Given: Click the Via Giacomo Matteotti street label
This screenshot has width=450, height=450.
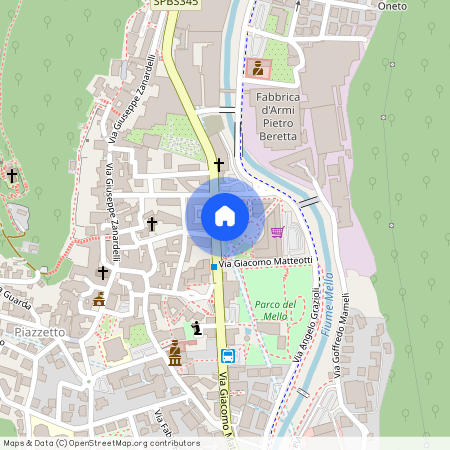Looking at the screenshot, I should [x=265, y=262].
